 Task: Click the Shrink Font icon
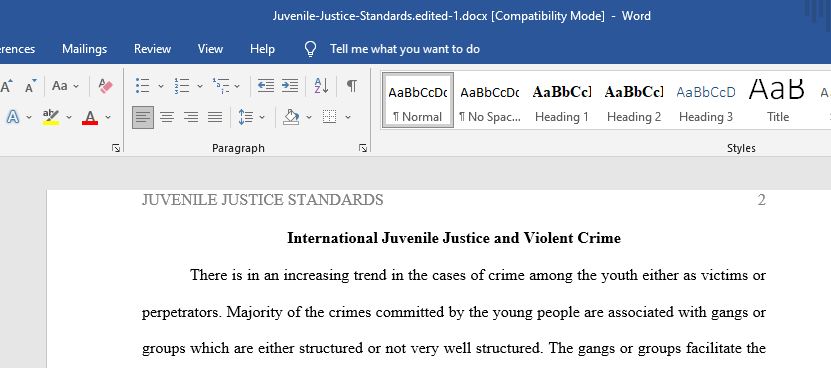click(31, 85)
